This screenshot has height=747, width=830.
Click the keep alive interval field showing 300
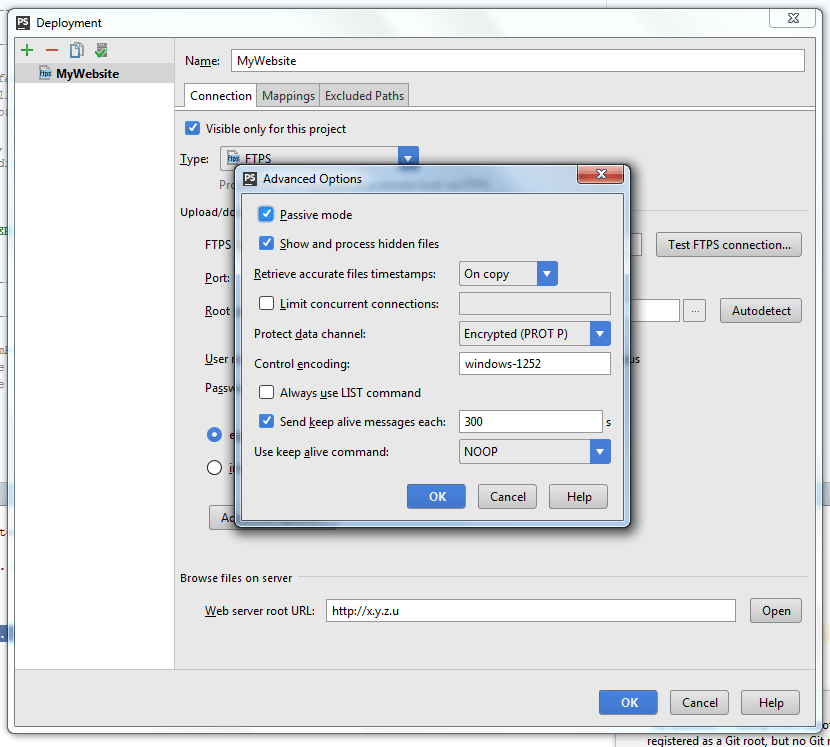pos(530,421)
